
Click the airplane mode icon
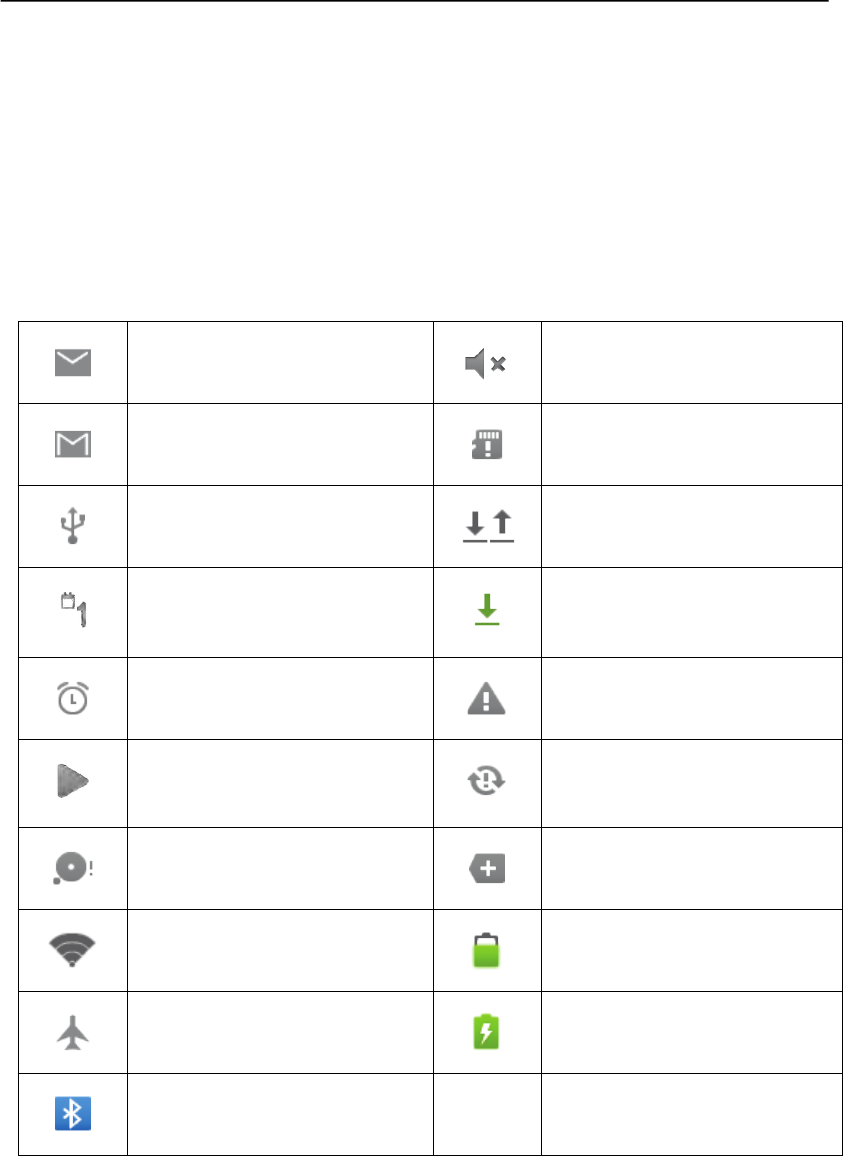72,1032
